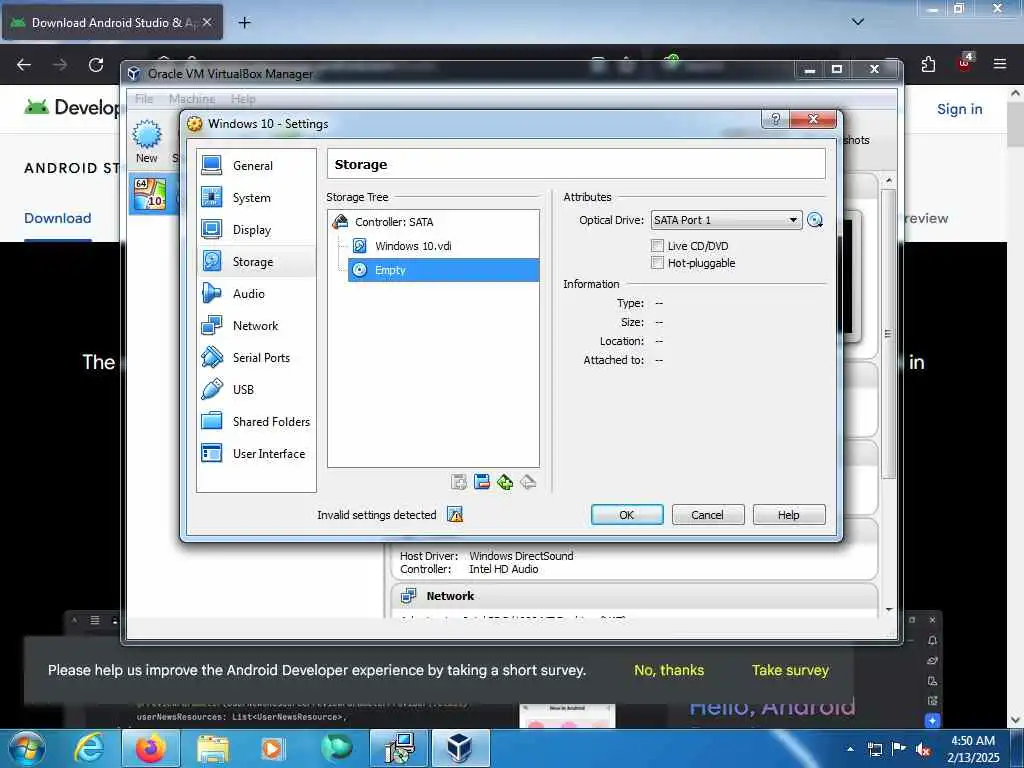Click the Take survey link
This screenshot has height=768, width=1024.
[790, 670]
